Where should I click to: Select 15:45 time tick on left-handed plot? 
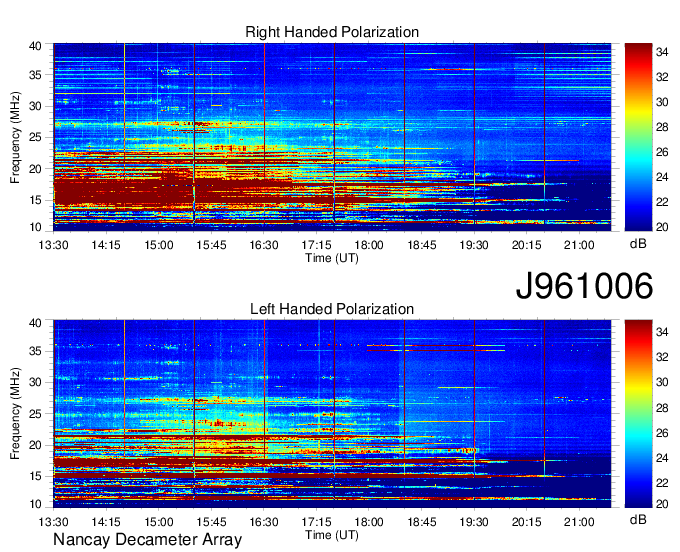pos(211,522)
